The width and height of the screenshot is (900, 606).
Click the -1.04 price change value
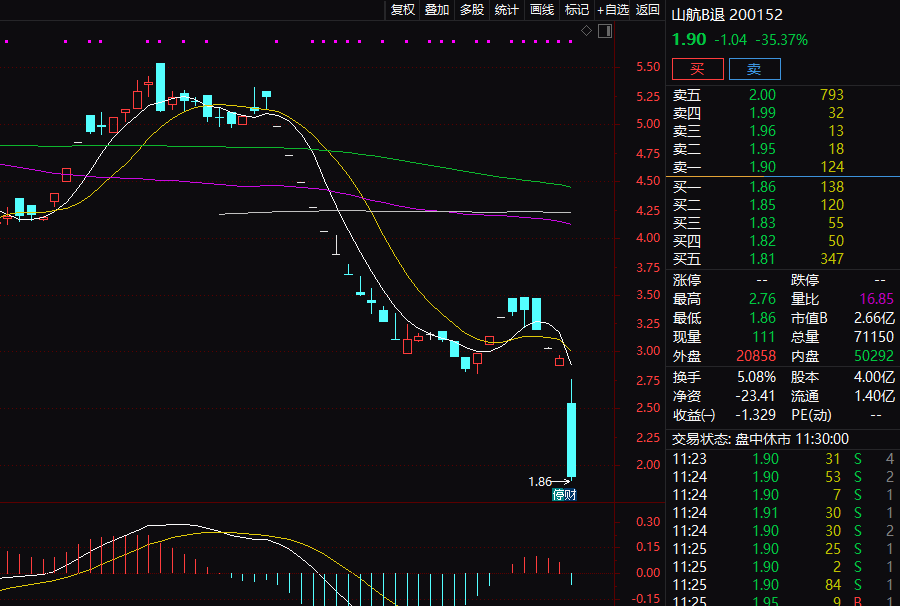(731, 40)
